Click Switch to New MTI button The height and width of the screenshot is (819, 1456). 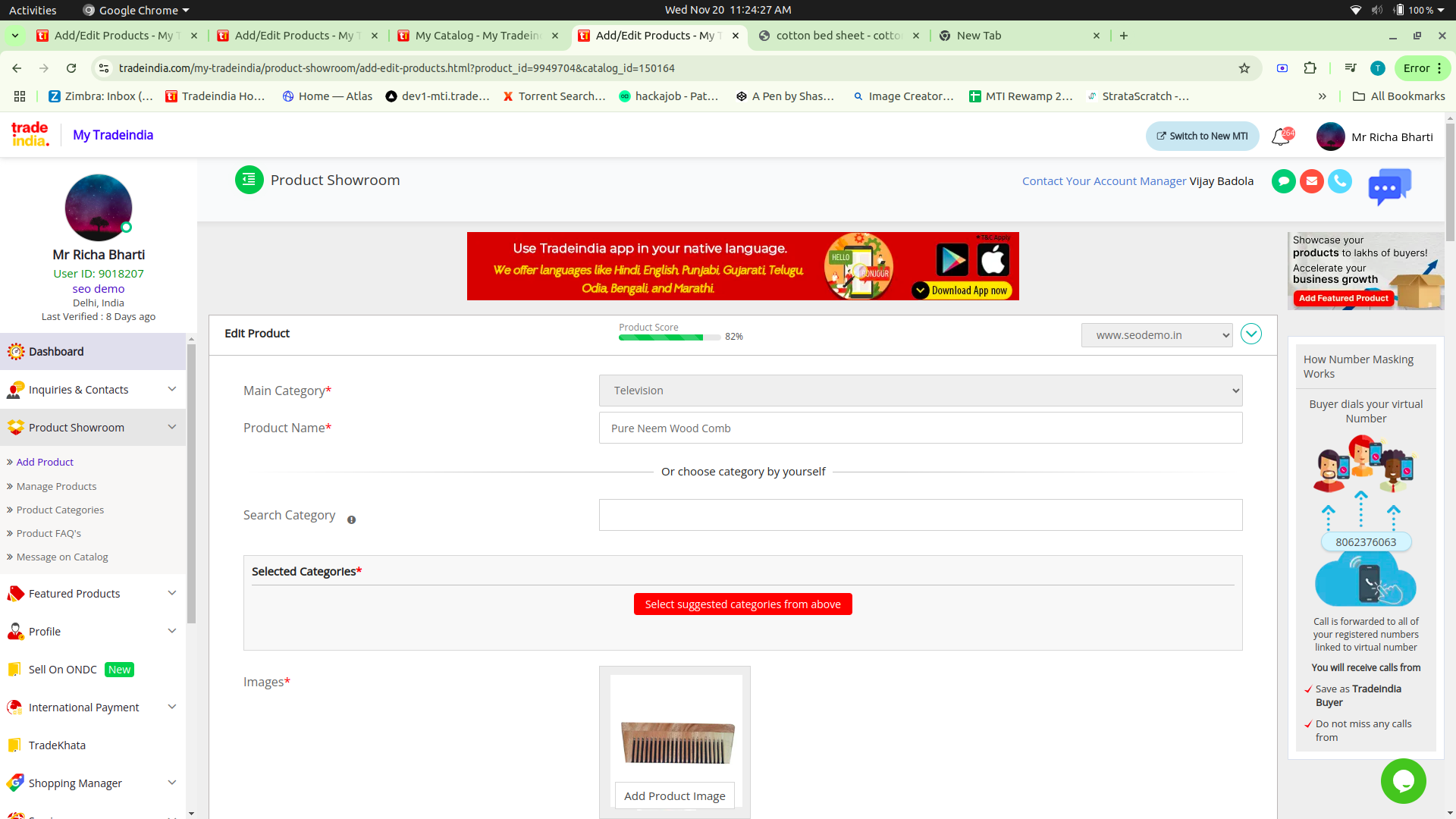tap(1202, 136)
